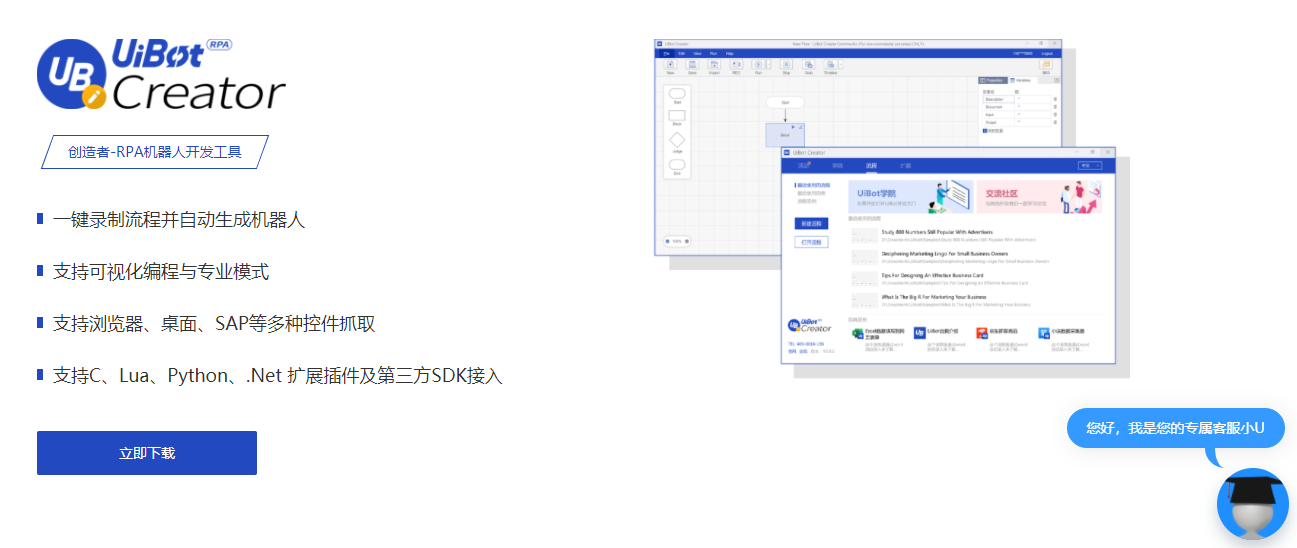Open the 学院 tab in the front UiBot window
The width and height of the screenshot is (1297, 548).
click(838, 165)
